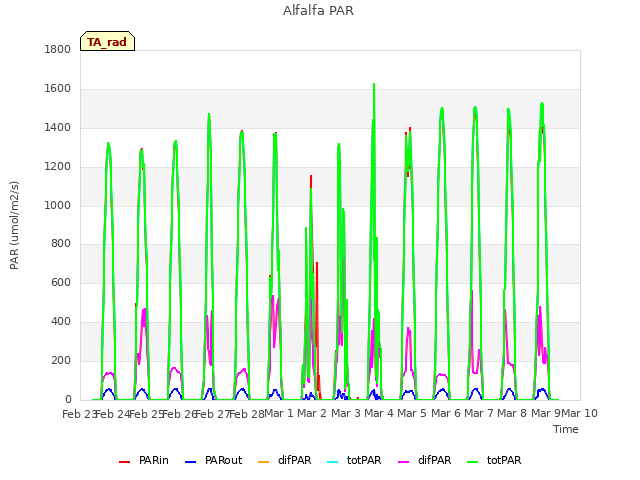Click the TA_rad annotation label
The width and height of the screenshot is (640, 480).
click(107, 41)
